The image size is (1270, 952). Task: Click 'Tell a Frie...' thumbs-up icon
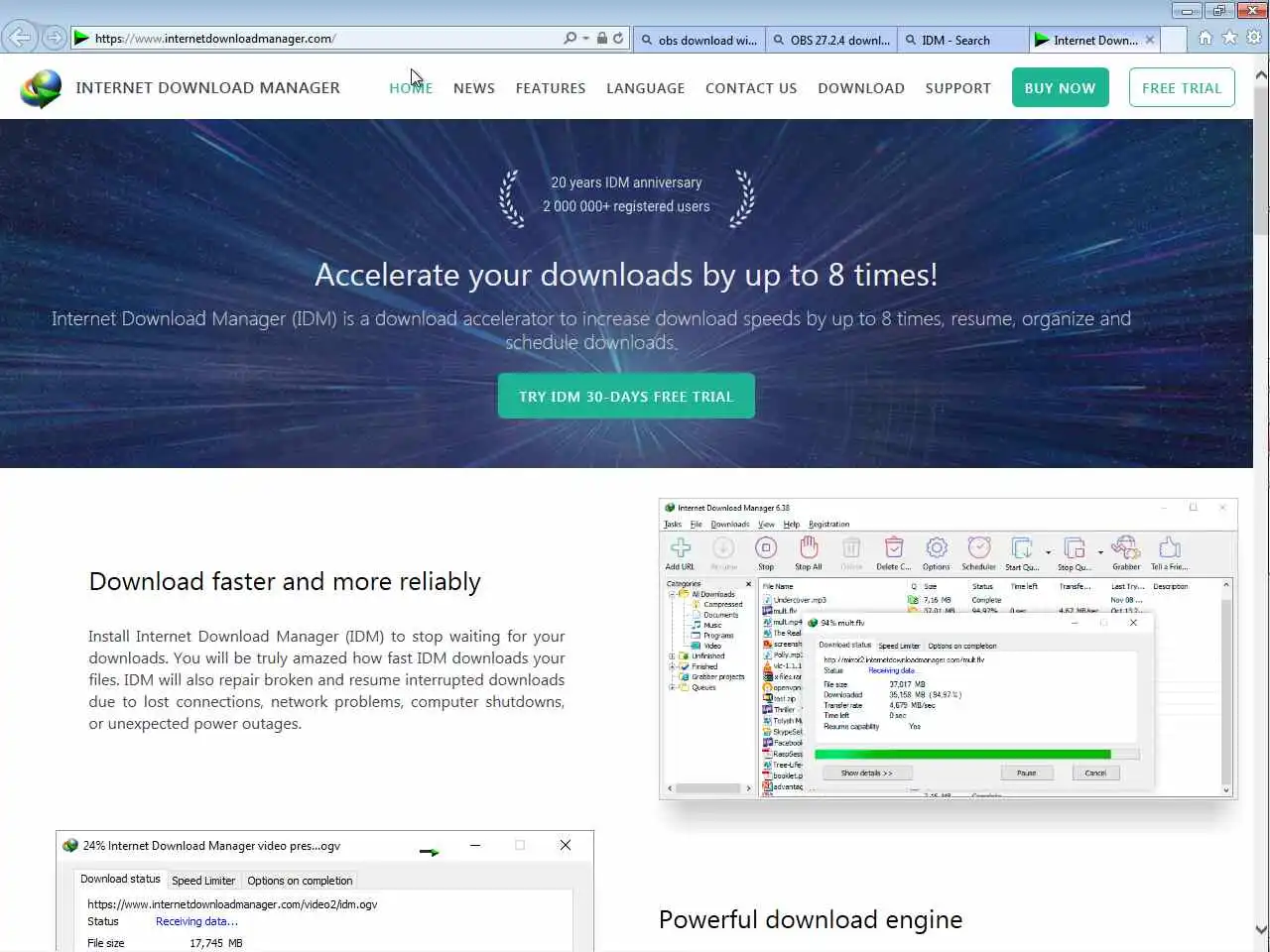(1170, 547)
